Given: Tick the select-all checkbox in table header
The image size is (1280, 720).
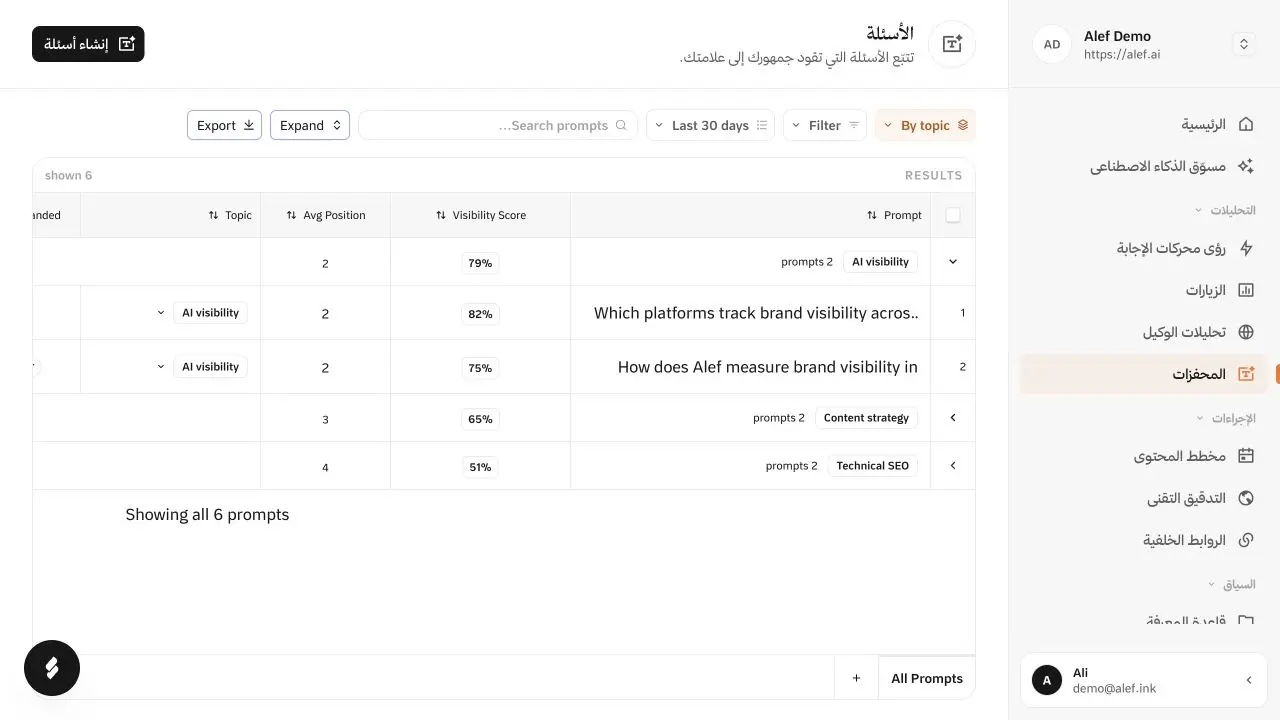Looking at the screenshot, I should point(953,215).
